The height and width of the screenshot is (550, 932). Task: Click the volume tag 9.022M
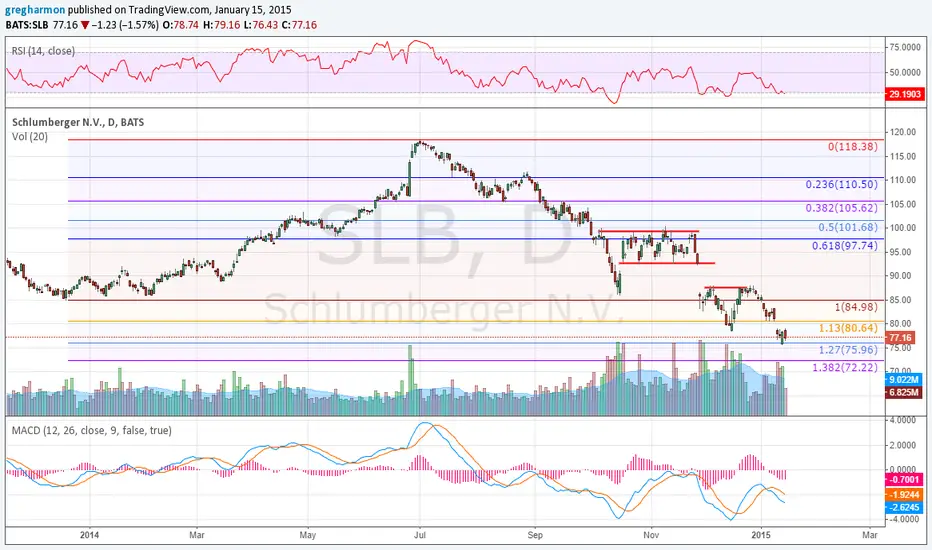coord(905,379)
